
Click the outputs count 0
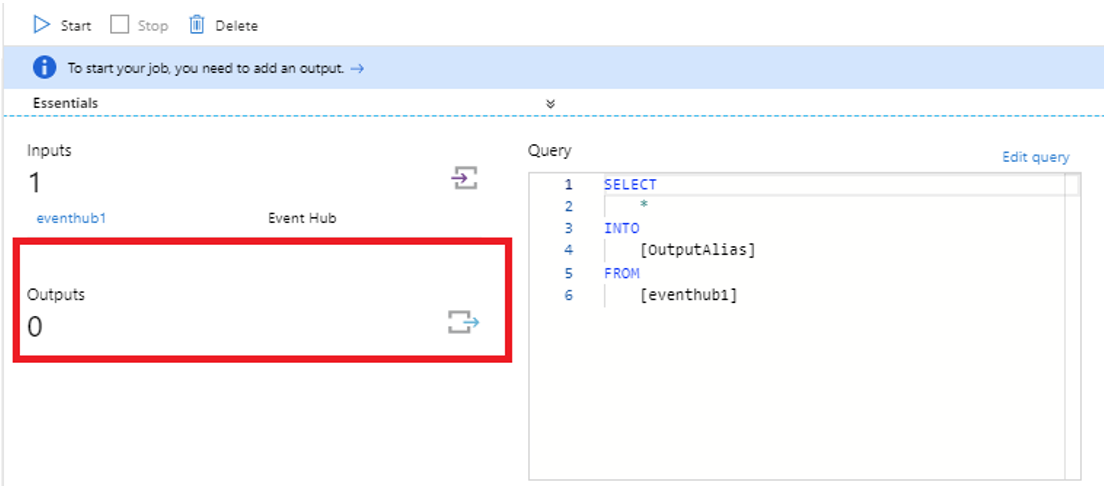coord(34,327)
